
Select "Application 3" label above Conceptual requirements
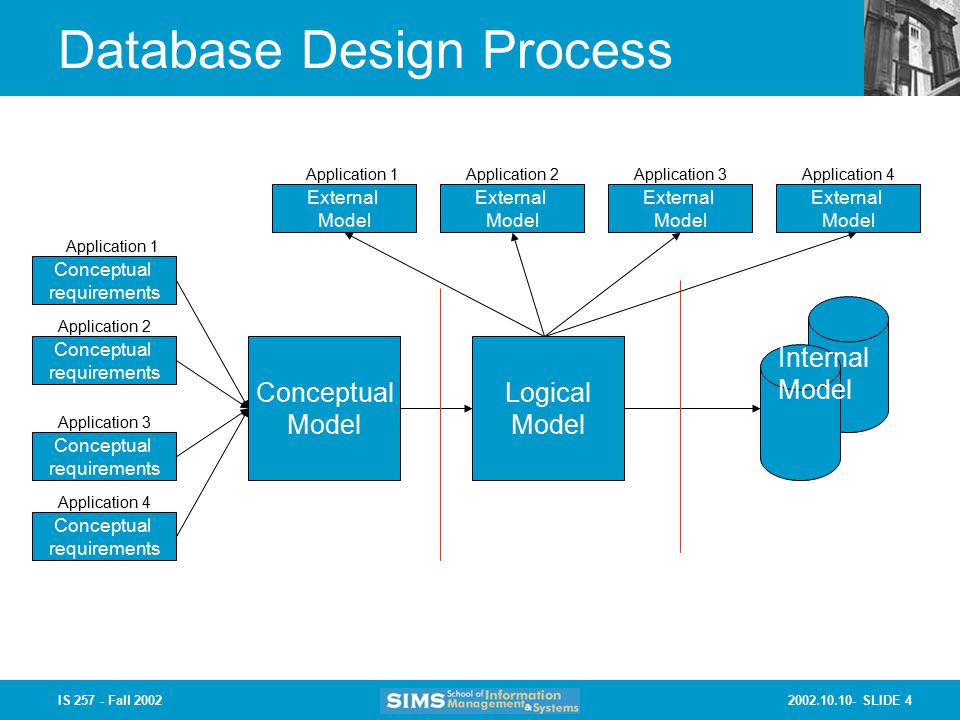click(104, 422)
